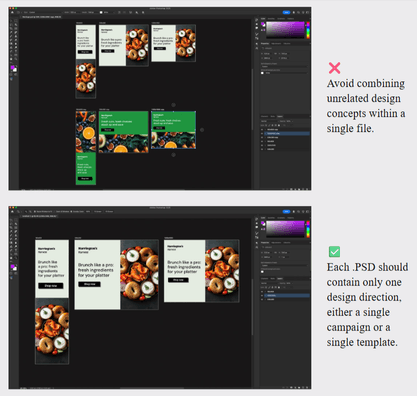
Task: Click purple foreground swatch in upper toolbar
Action: pos(13,68)
